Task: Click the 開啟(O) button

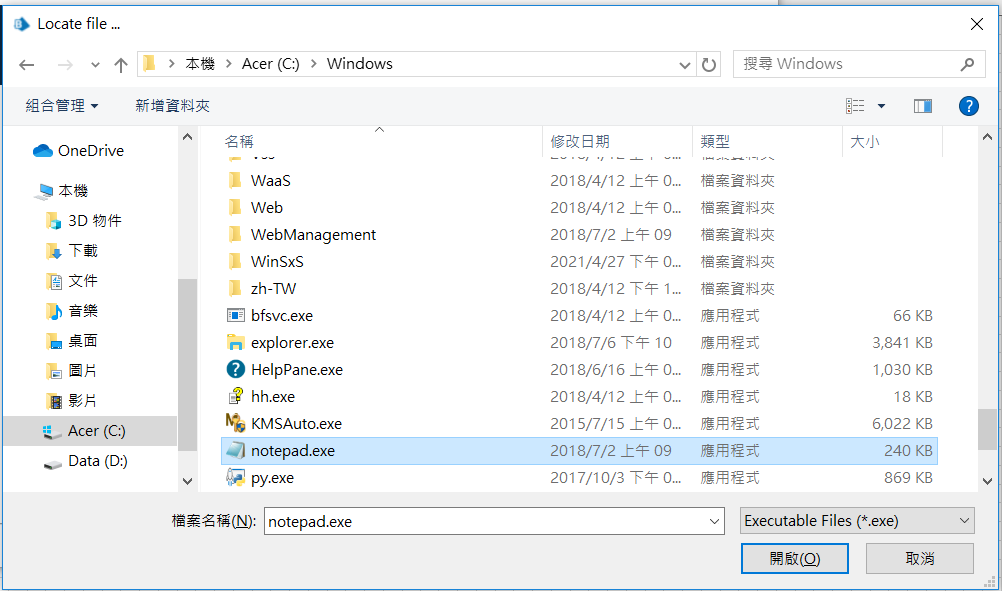Action: click(x=794, y=558)
